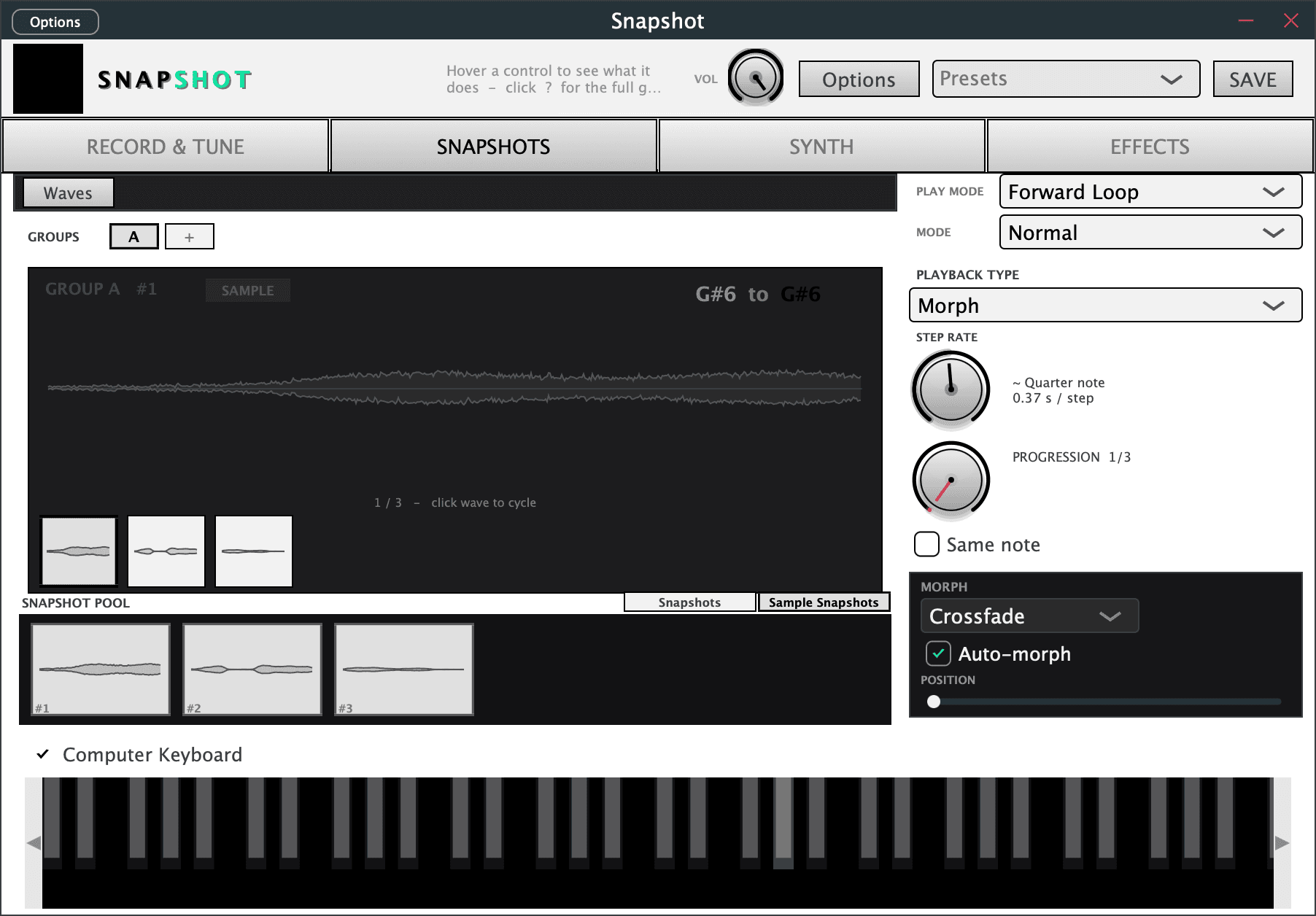Viewport: 1316px width, 916px height.
Task: Select group A button
Action: click(134, 236)
